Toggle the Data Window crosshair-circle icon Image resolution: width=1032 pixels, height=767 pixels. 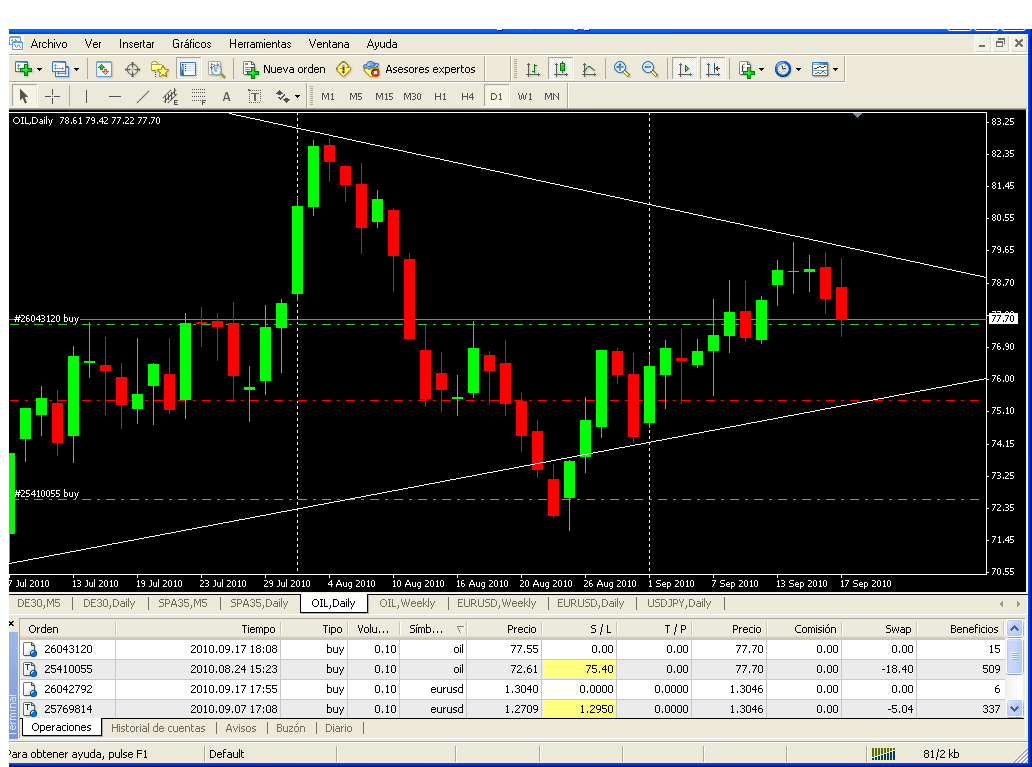[x=132, y=68]
